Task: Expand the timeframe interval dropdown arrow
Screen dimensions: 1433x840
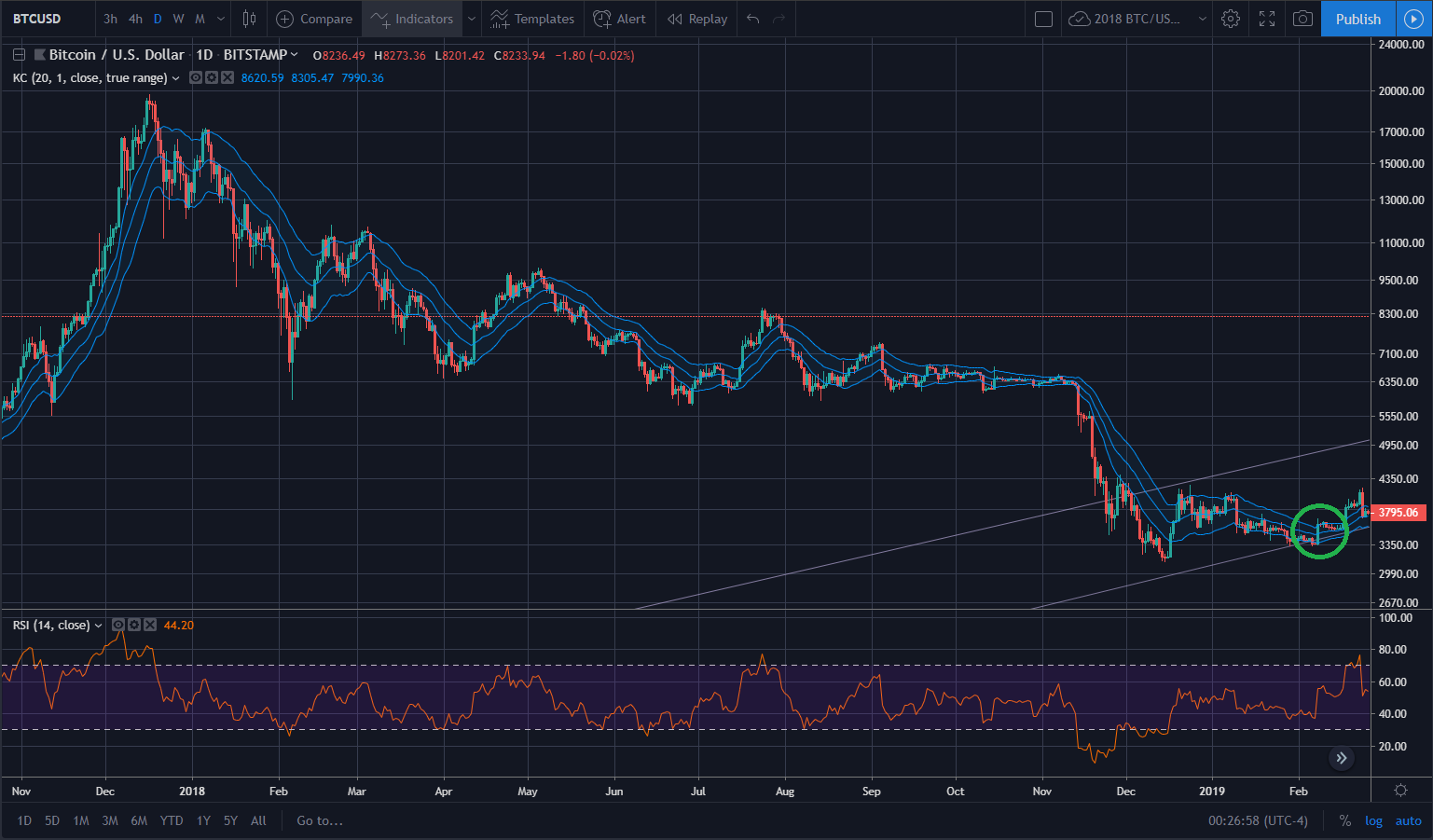Action: click(221, 19)
